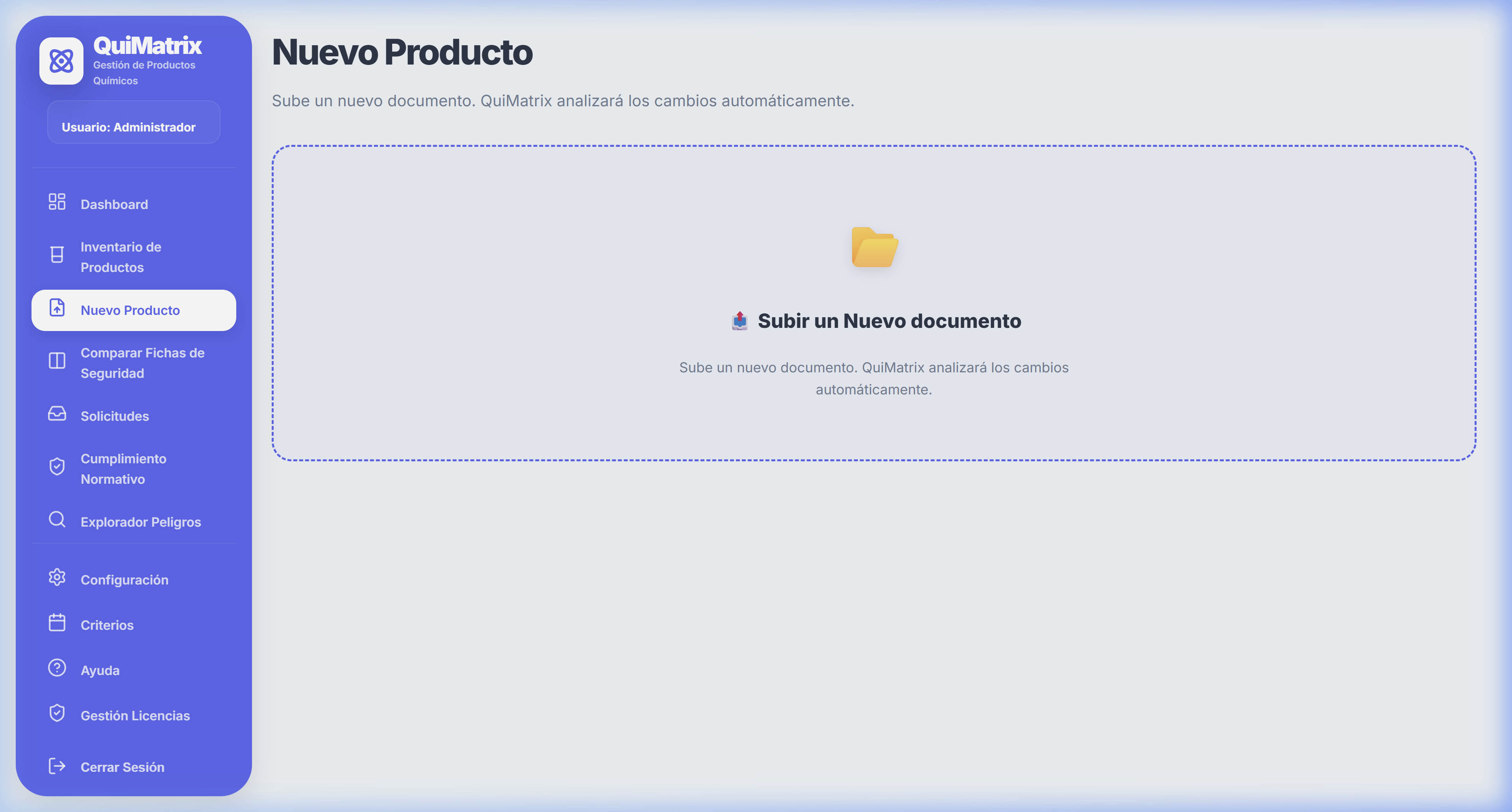This screenshot has width=1512, height=812.
Task: Click the Cumplimiento Normativo shield icon
Action: point(57,467)
